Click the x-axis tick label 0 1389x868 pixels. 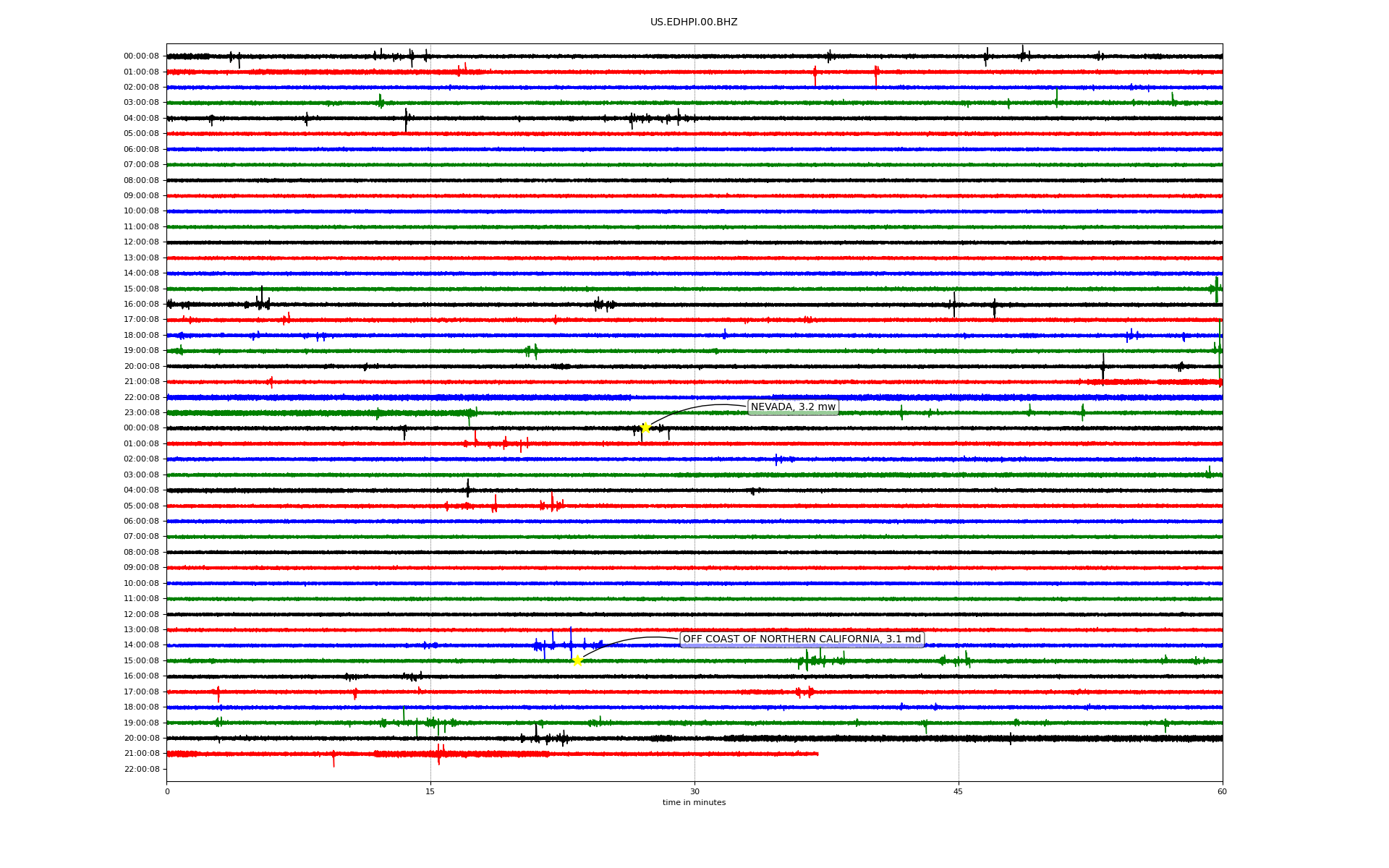167,791
